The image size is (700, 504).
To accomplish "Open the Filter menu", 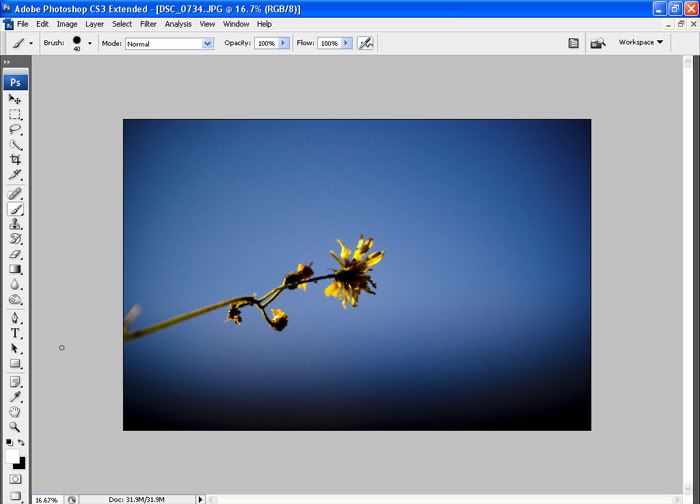I will (148, 24).
